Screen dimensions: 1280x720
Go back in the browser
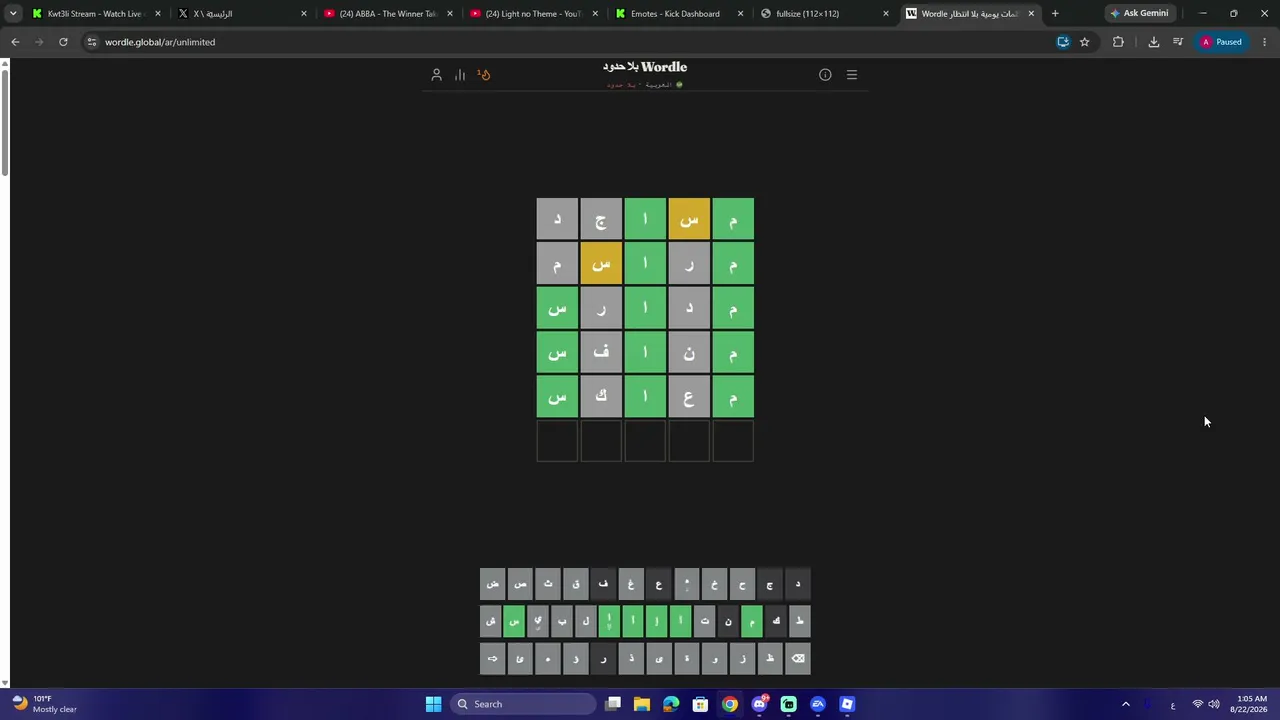[15, 42]
